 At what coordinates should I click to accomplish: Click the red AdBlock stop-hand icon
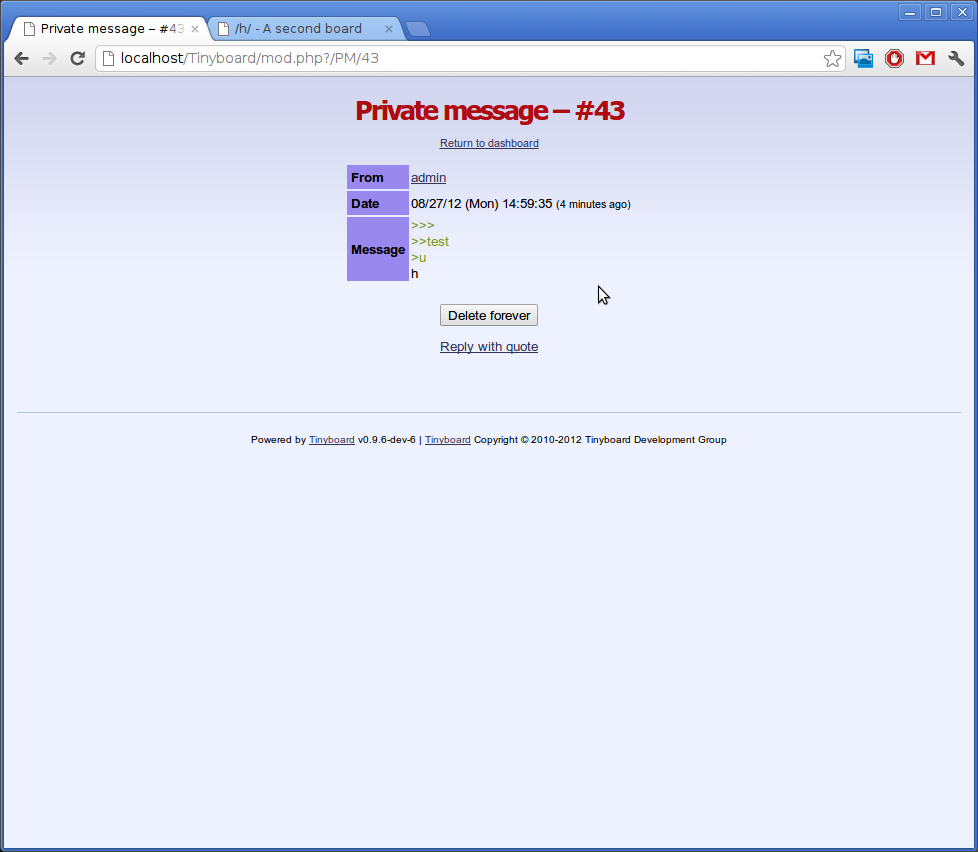pos(894,59)
